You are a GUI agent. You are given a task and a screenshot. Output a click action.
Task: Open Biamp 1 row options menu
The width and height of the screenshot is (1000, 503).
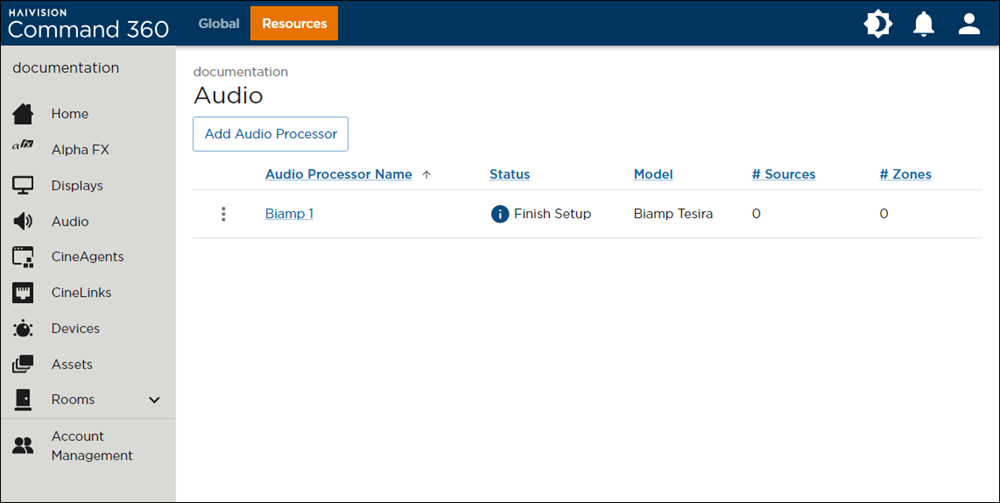[x=223, y=214]
